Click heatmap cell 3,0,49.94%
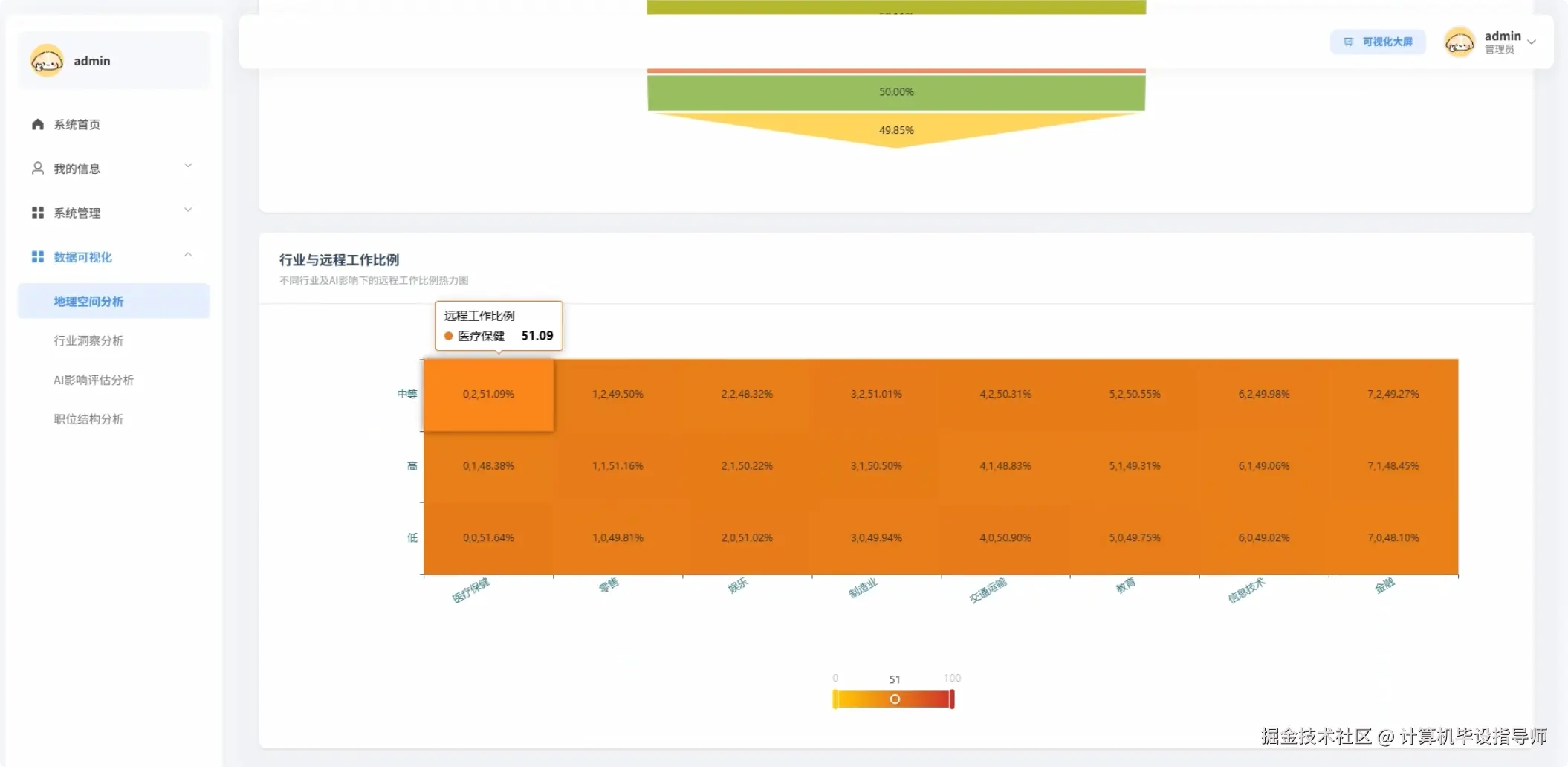1568x767 pixels. click(876, 538)
